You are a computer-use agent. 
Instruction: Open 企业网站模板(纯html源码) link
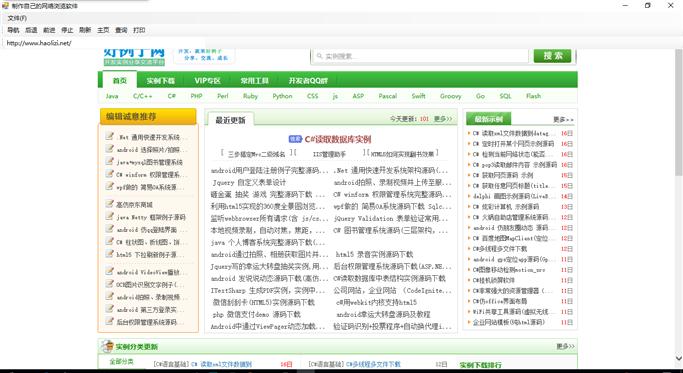(x=509, y=322)
